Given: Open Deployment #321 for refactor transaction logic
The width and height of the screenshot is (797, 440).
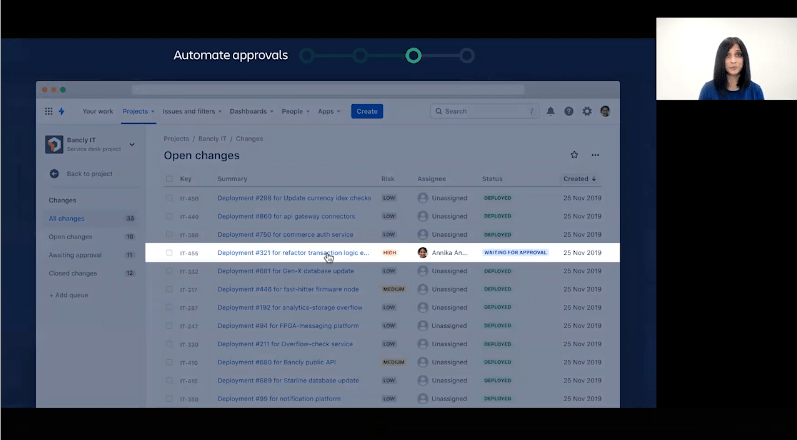Looking at the screenshot, I should click(293, 253).
